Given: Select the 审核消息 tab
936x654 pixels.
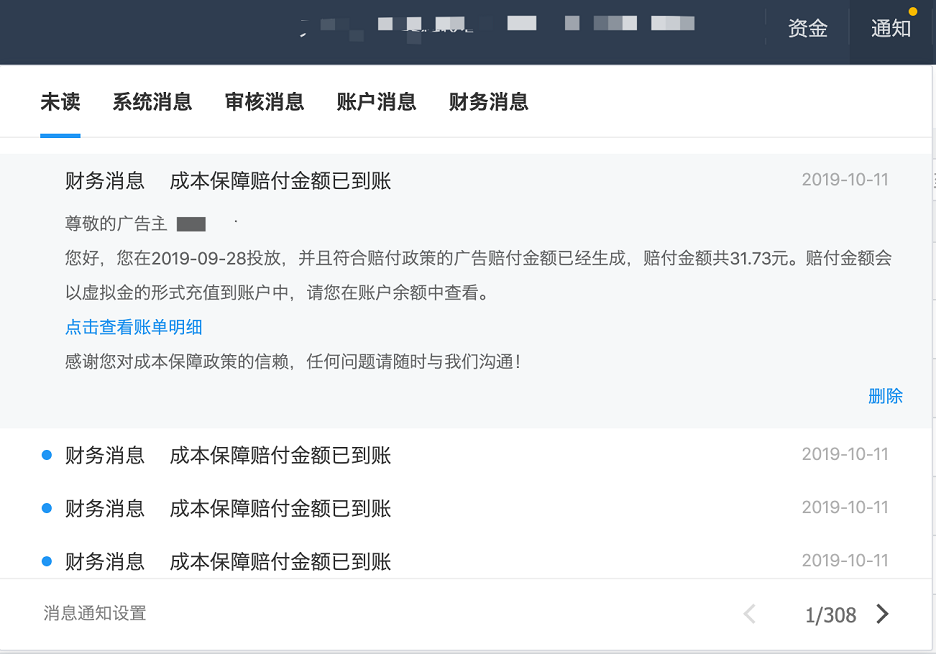Looking at the screenshot, I should tap(264, 102).
